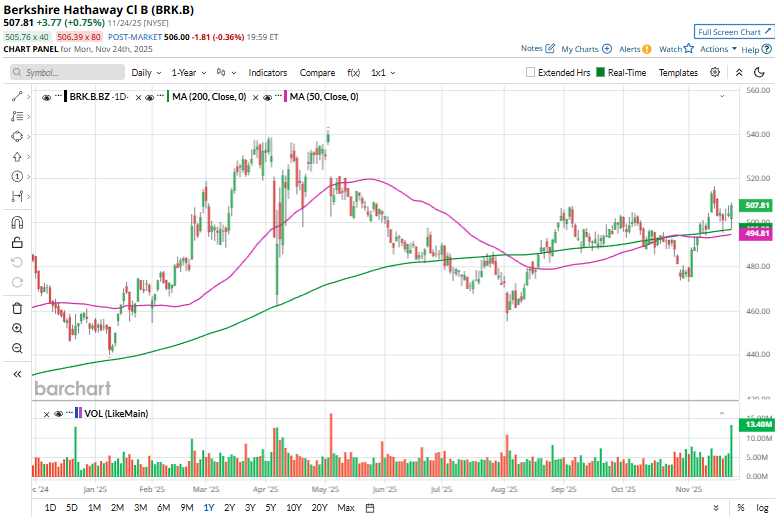
Task: Open the 1x1 layout dropdown
Action: 383,73
